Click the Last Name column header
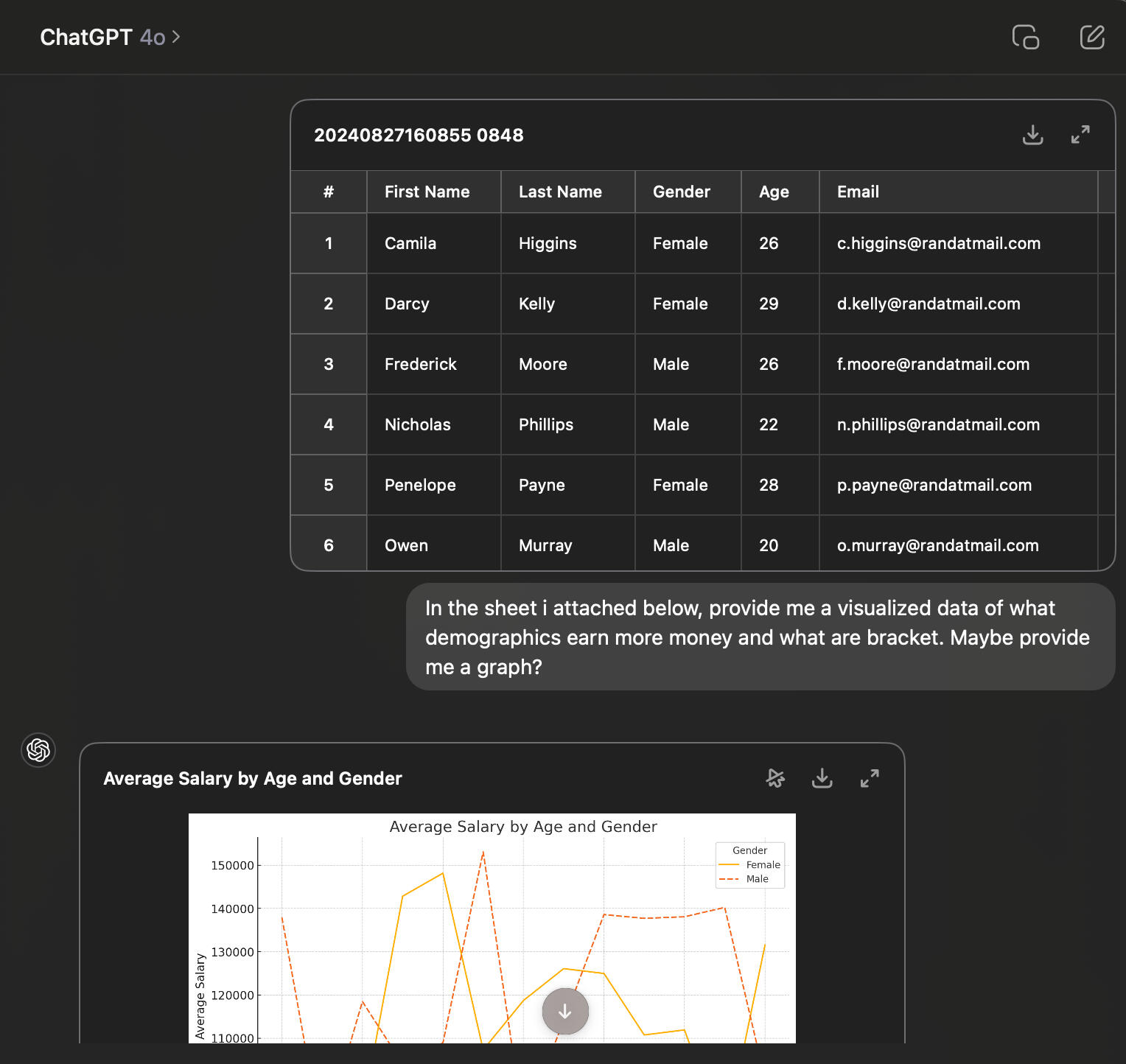 pos(560,192)
